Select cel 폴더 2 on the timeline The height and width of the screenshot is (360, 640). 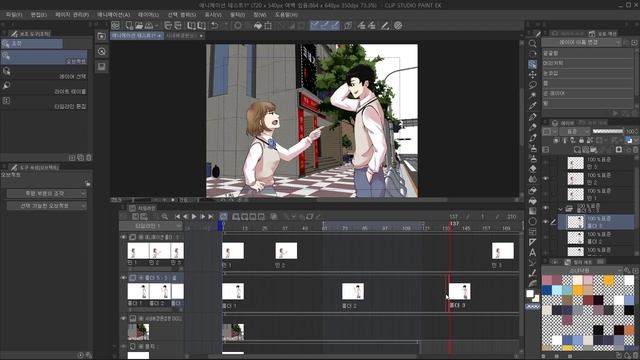353,291
